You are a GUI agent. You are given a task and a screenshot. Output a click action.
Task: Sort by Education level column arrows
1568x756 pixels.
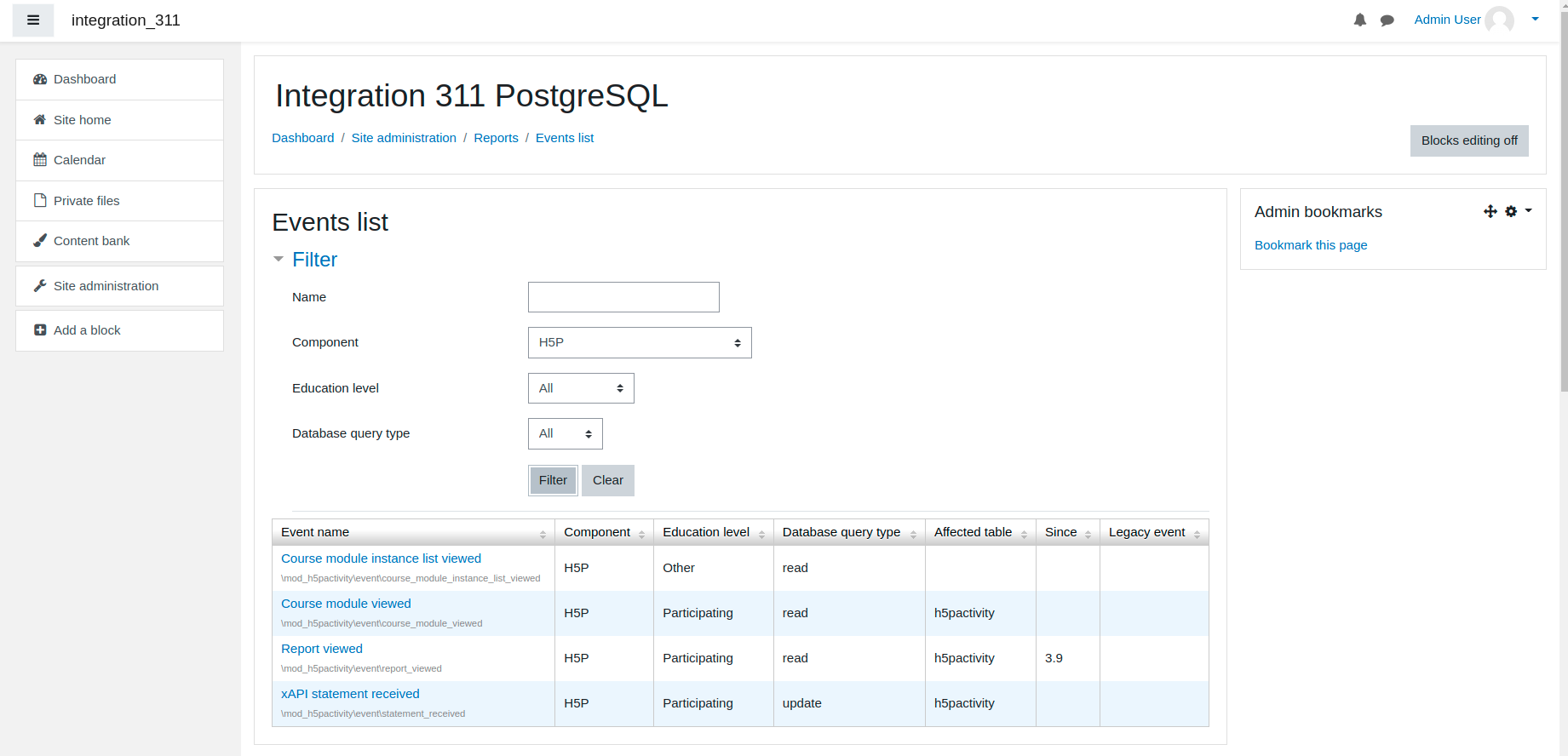tap(761, 534)
